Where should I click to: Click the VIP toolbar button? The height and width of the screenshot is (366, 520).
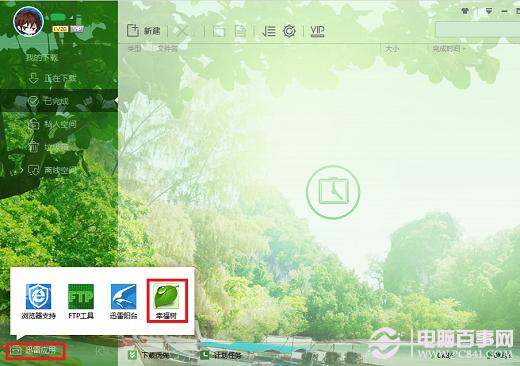click(x=317, y=31)
